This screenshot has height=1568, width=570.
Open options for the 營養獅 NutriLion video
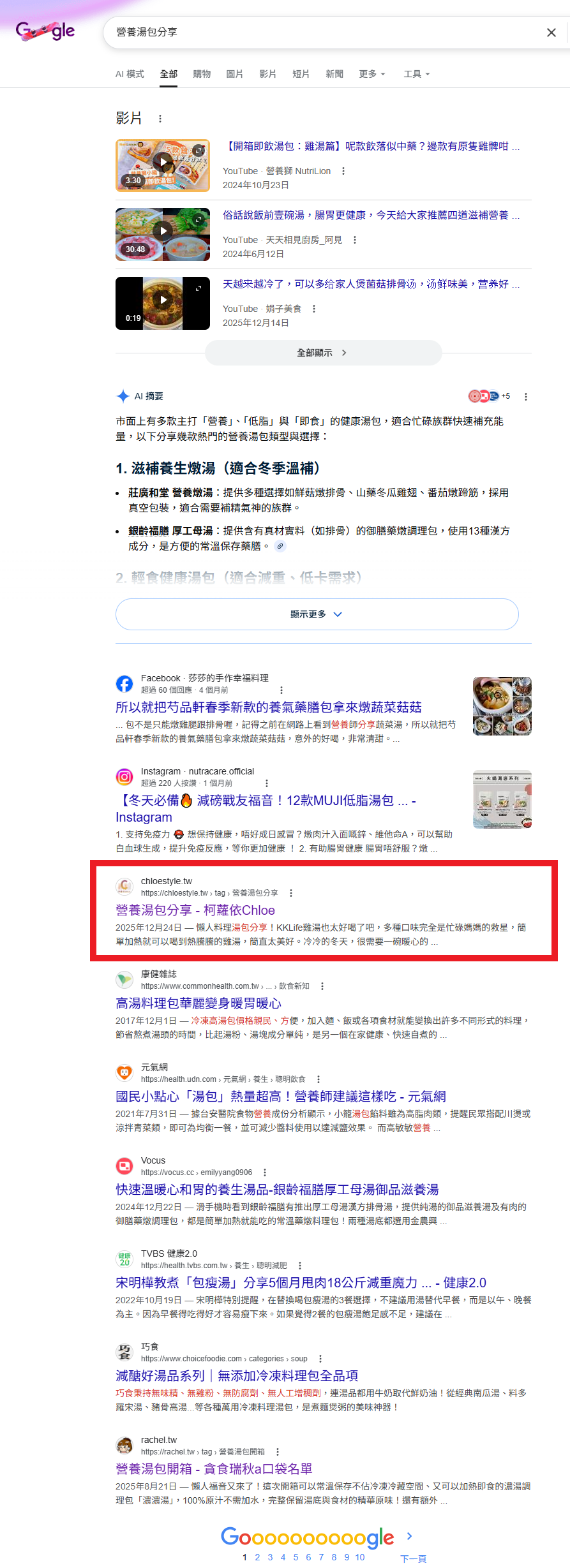(343, 171)
